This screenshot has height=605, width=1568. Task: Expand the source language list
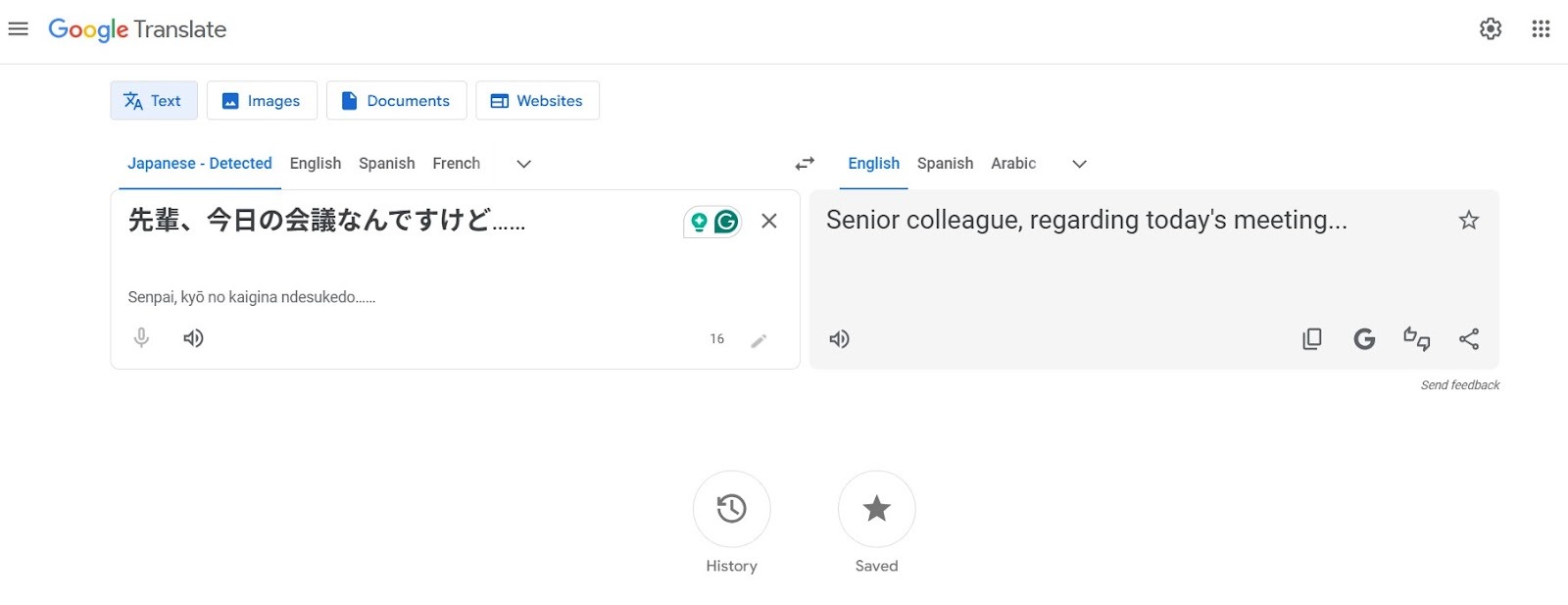(x=524, y=164)
